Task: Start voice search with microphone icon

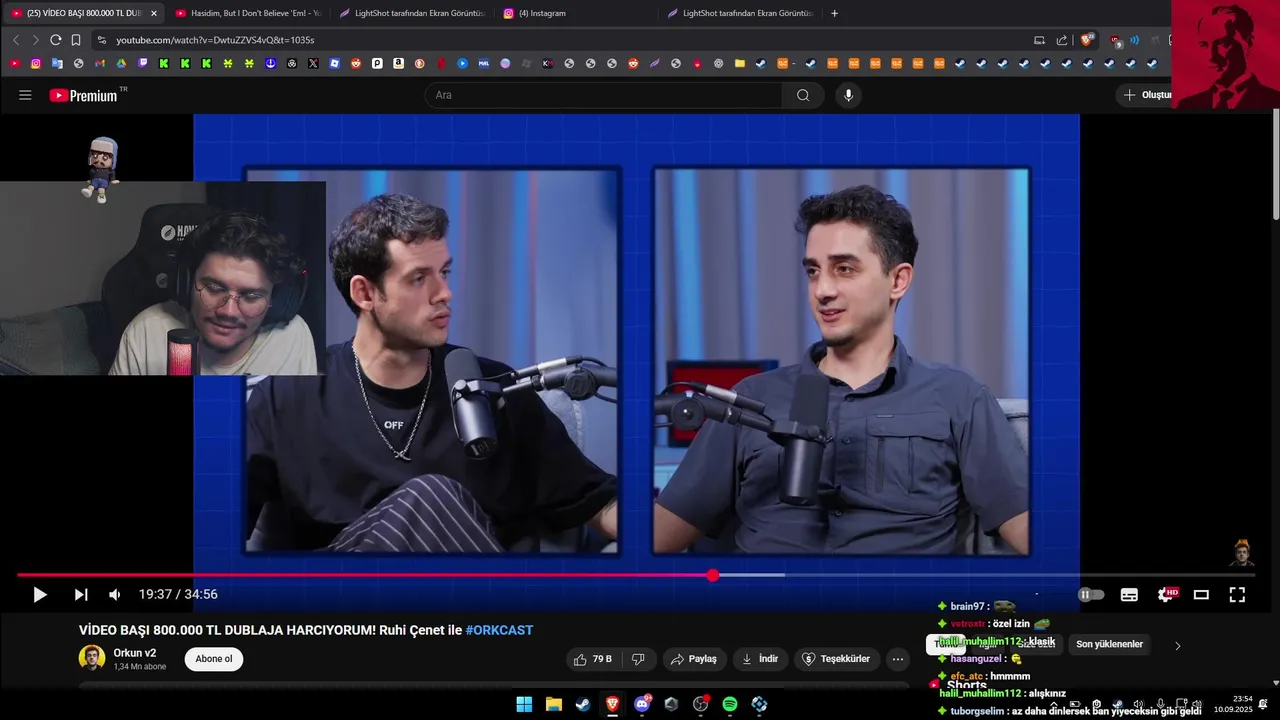Action: pyautogui.click(x=848, y=95)
